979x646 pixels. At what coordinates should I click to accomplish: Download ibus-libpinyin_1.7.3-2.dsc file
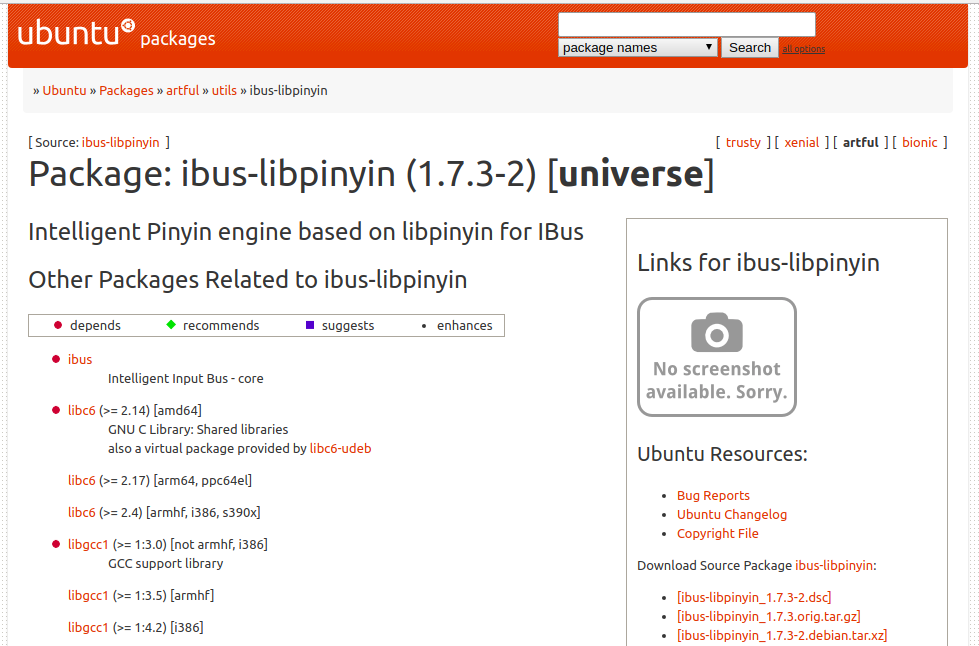754,597
